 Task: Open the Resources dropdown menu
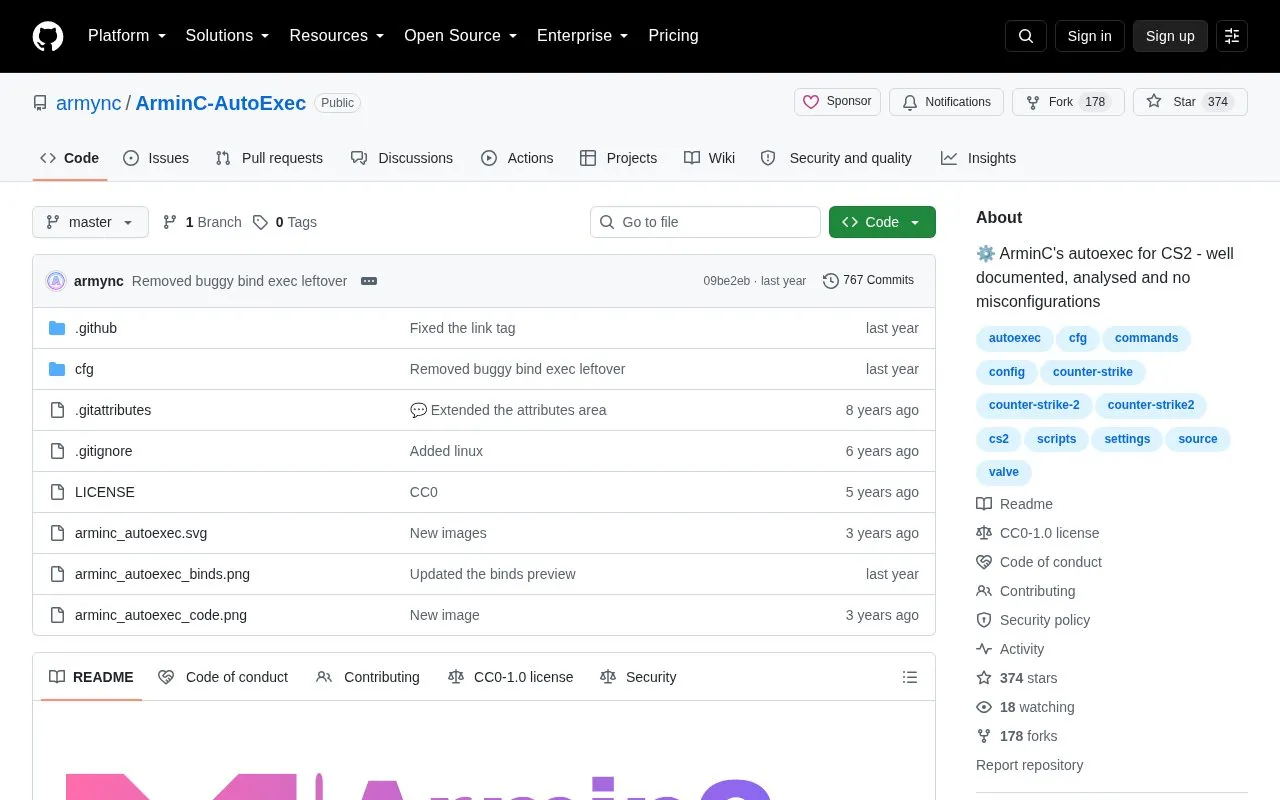[x=337, y=36]
